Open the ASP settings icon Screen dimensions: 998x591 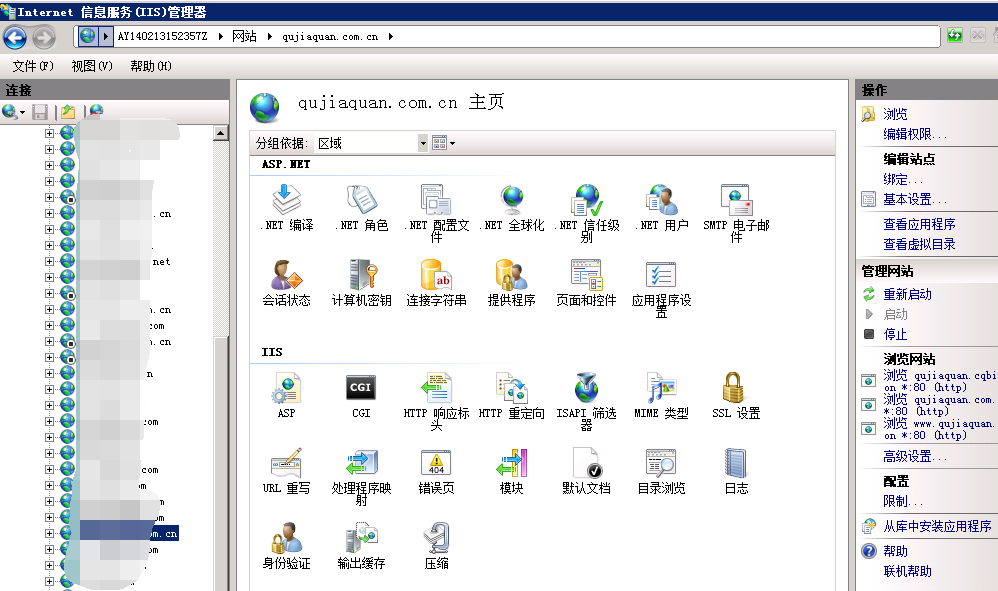286,395
